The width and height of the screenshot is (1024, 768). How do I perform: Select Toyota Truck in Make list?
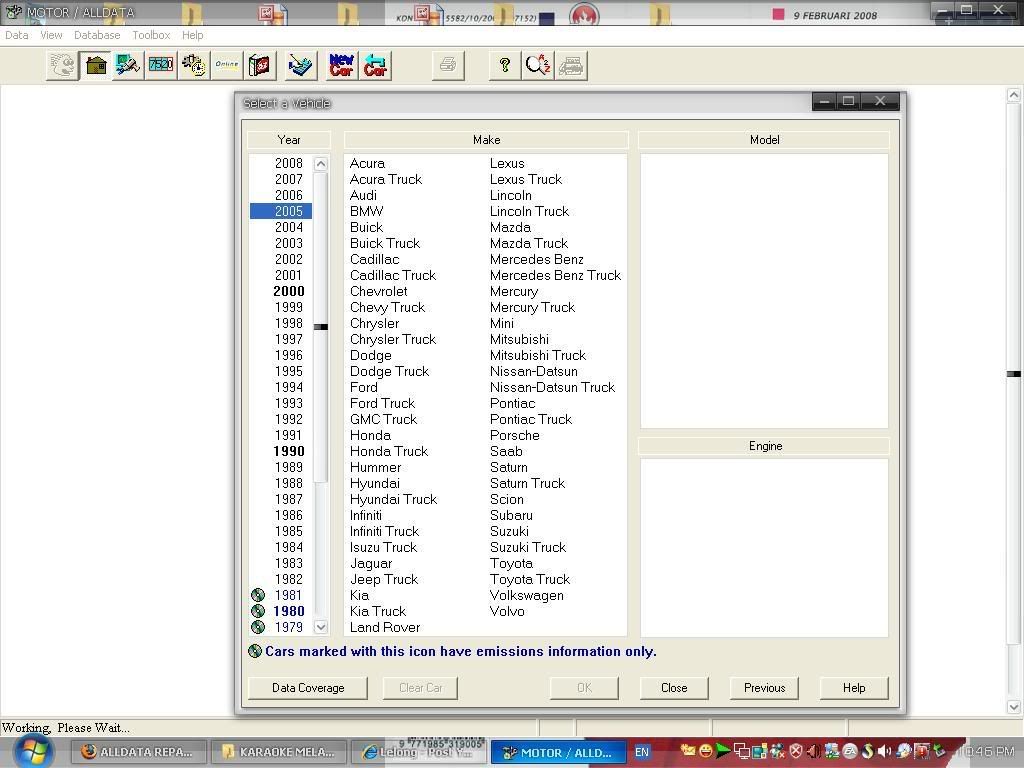point(530,579)
